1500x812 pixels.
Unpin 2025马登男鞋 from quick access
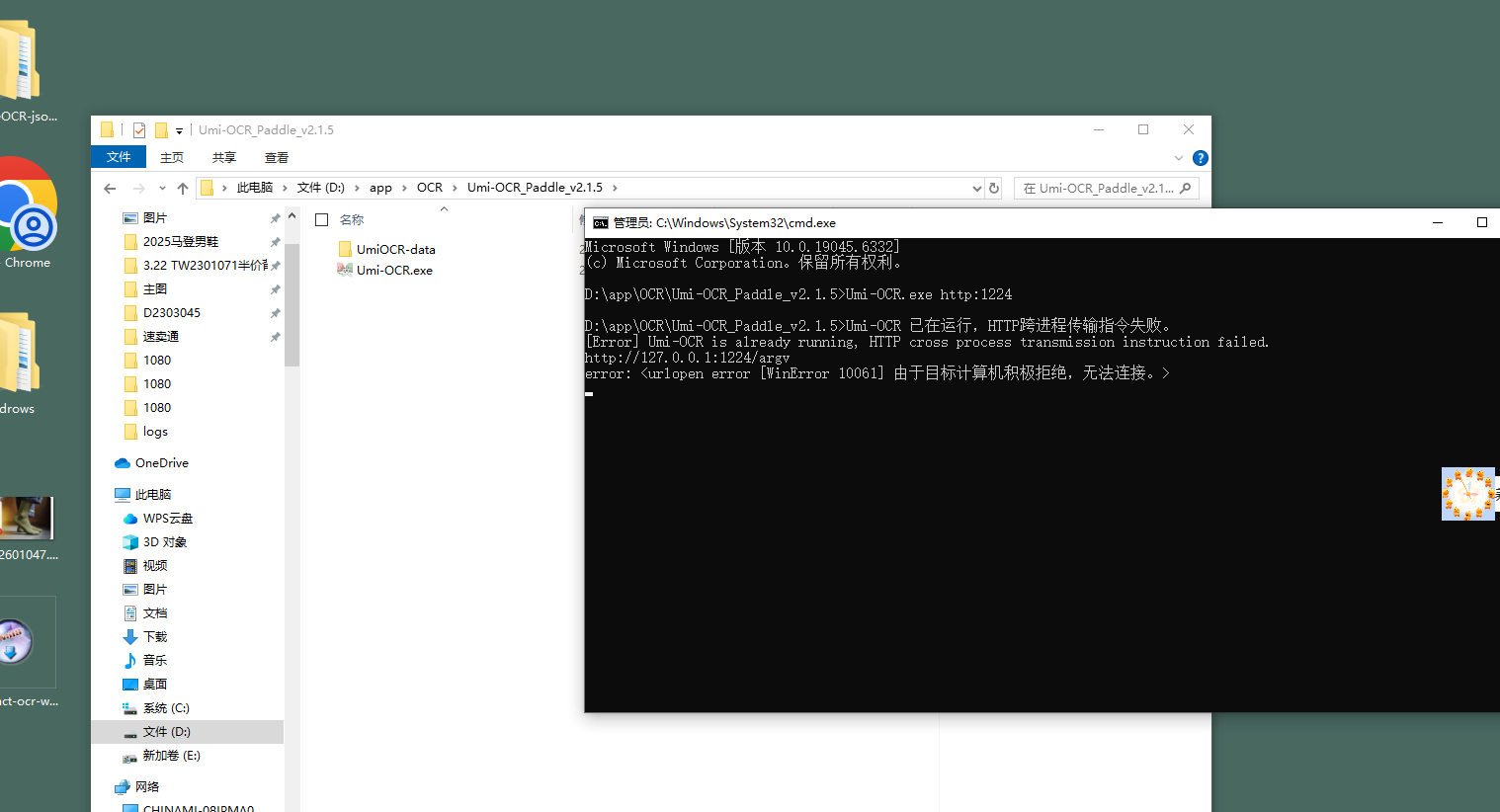(275, 242)
